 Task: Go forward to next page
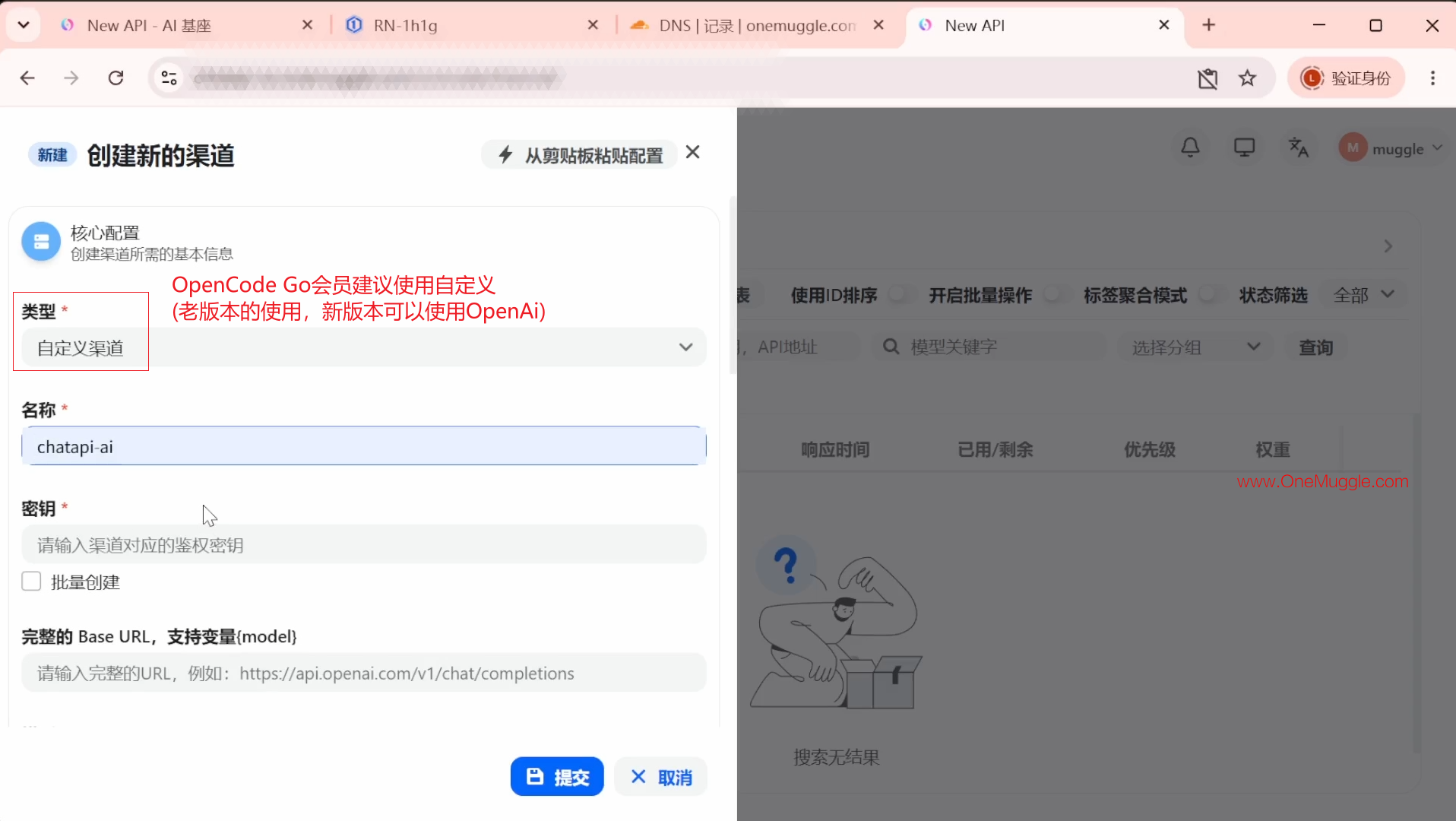pyautogui.click(x=71, y=78)
